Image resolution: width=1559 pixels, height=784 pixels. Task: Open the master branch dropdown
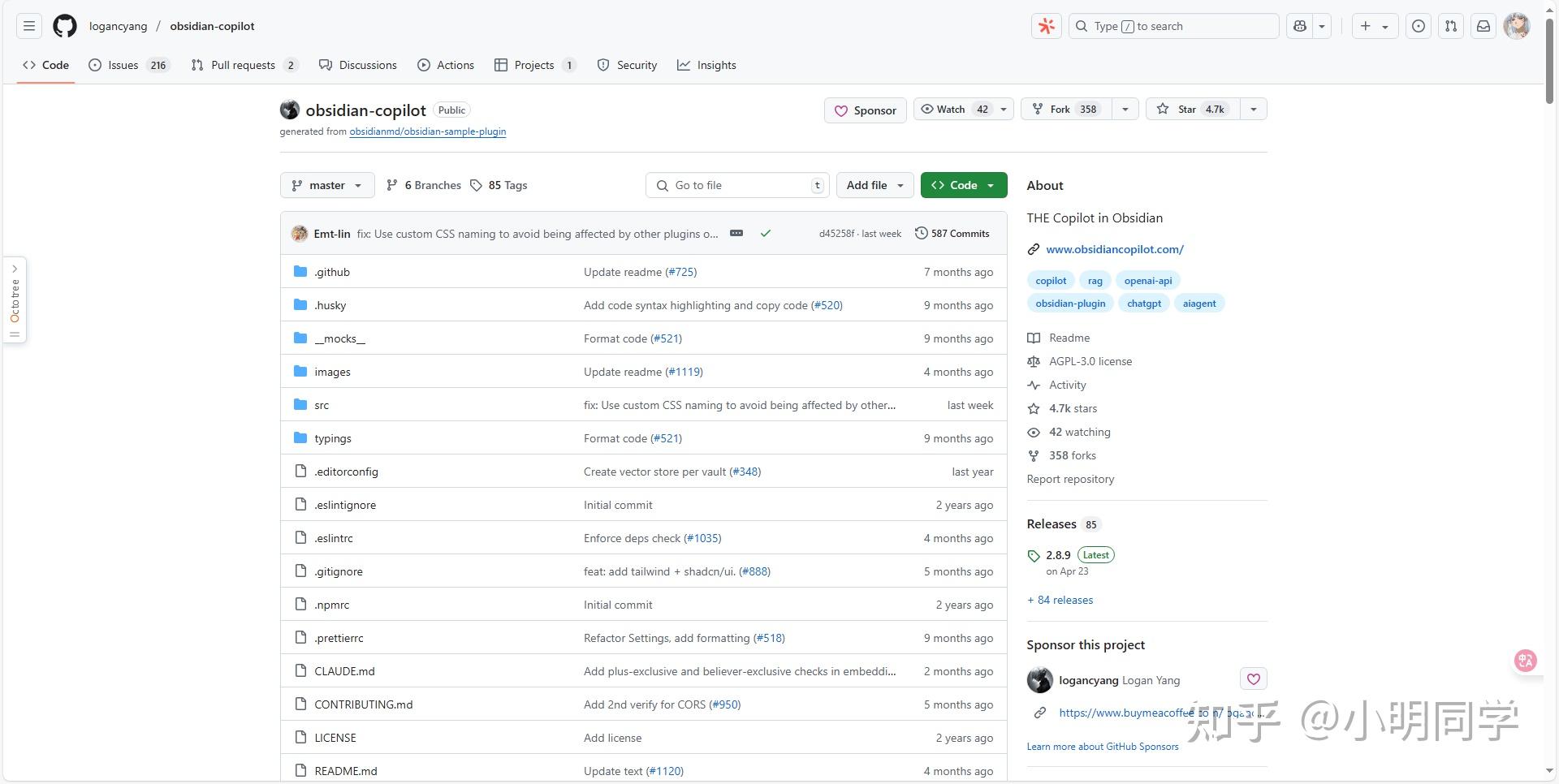coord(327,185)
